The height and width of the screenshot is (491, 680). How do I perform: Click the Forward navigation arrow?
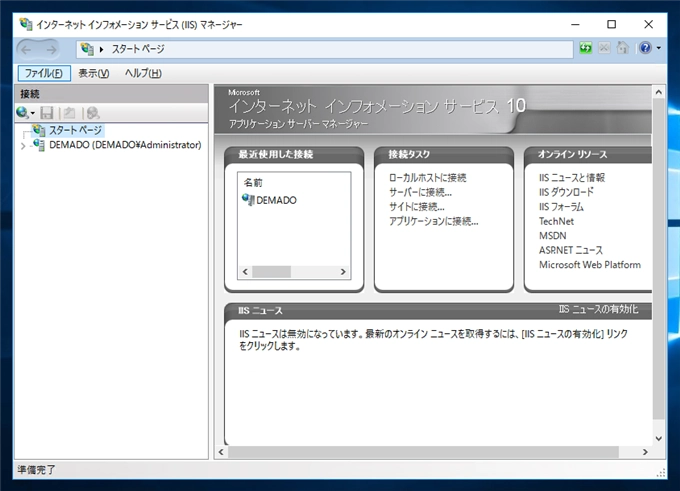coord(51,49)
